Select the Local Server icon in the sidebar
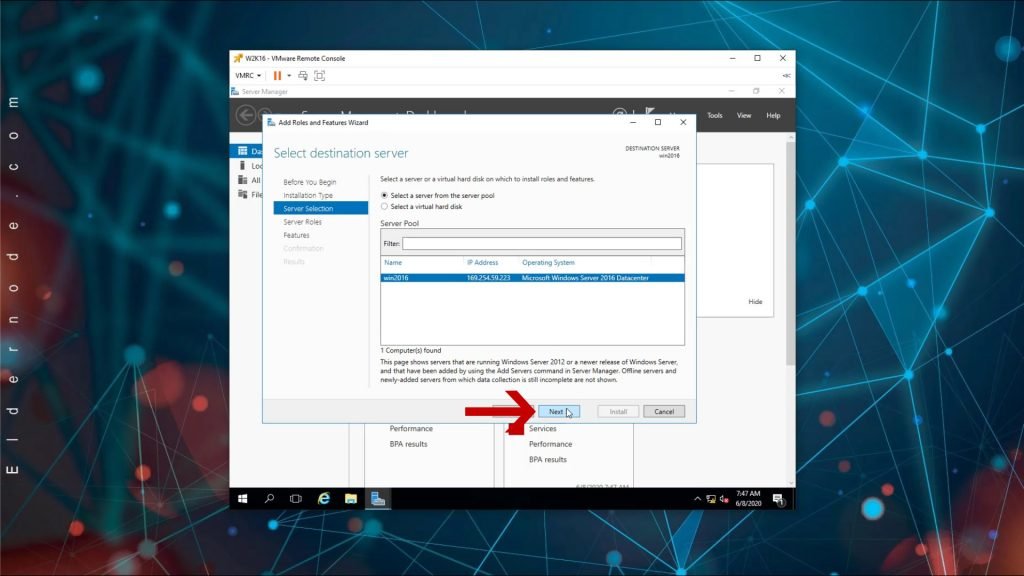 coord(243,166)
